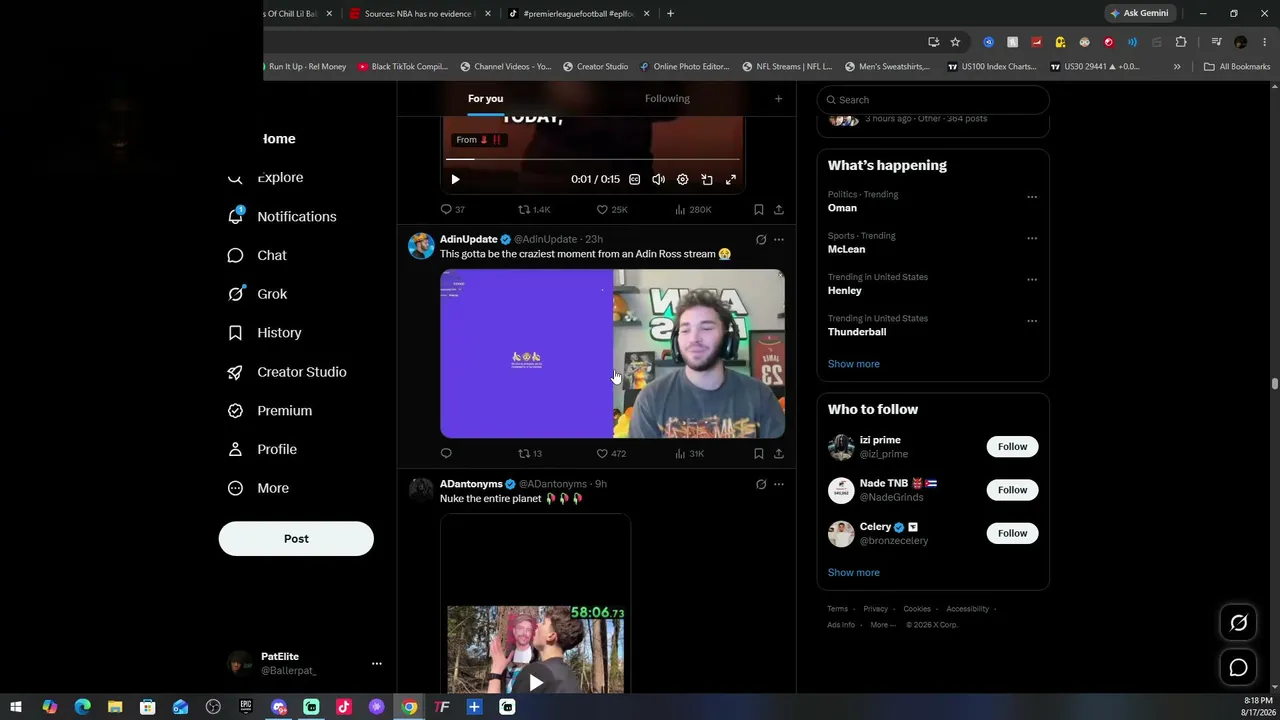Image resolution: width=1280 pixels, height=720 pixels.
Task: Open Epic Games from the taskbar
Action: 246,707
